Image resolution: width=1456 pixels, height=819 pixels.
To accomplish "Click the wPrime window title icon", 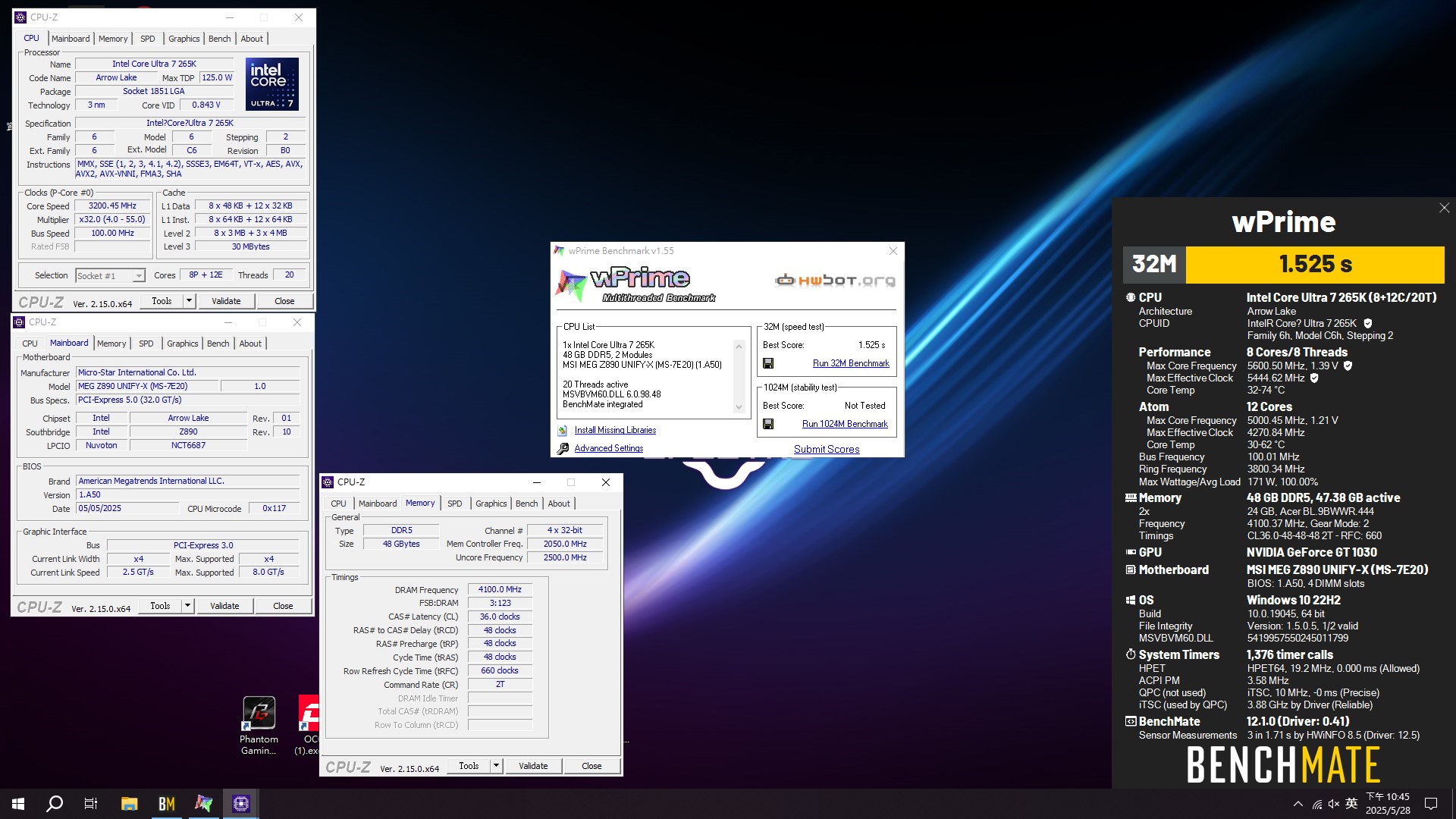I will [x=559, y=251].
